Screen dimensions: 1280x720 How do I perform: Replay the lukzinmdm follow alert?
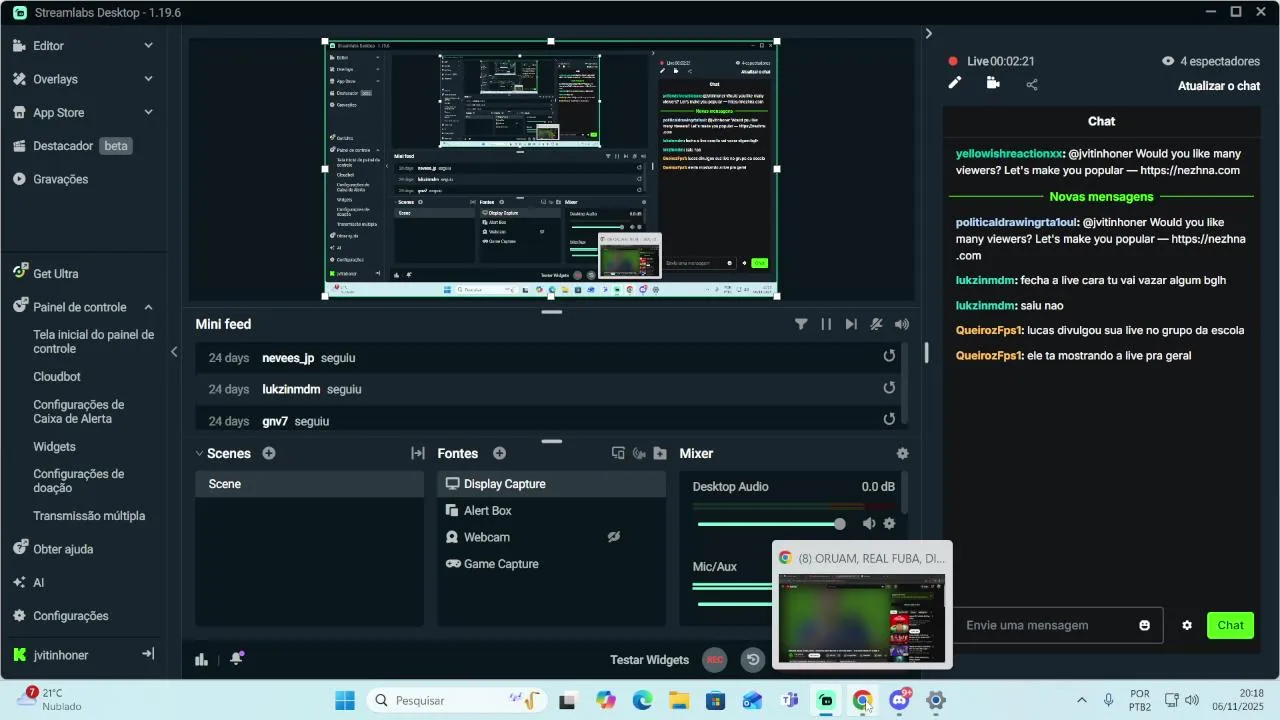click(x=889, y=388)
